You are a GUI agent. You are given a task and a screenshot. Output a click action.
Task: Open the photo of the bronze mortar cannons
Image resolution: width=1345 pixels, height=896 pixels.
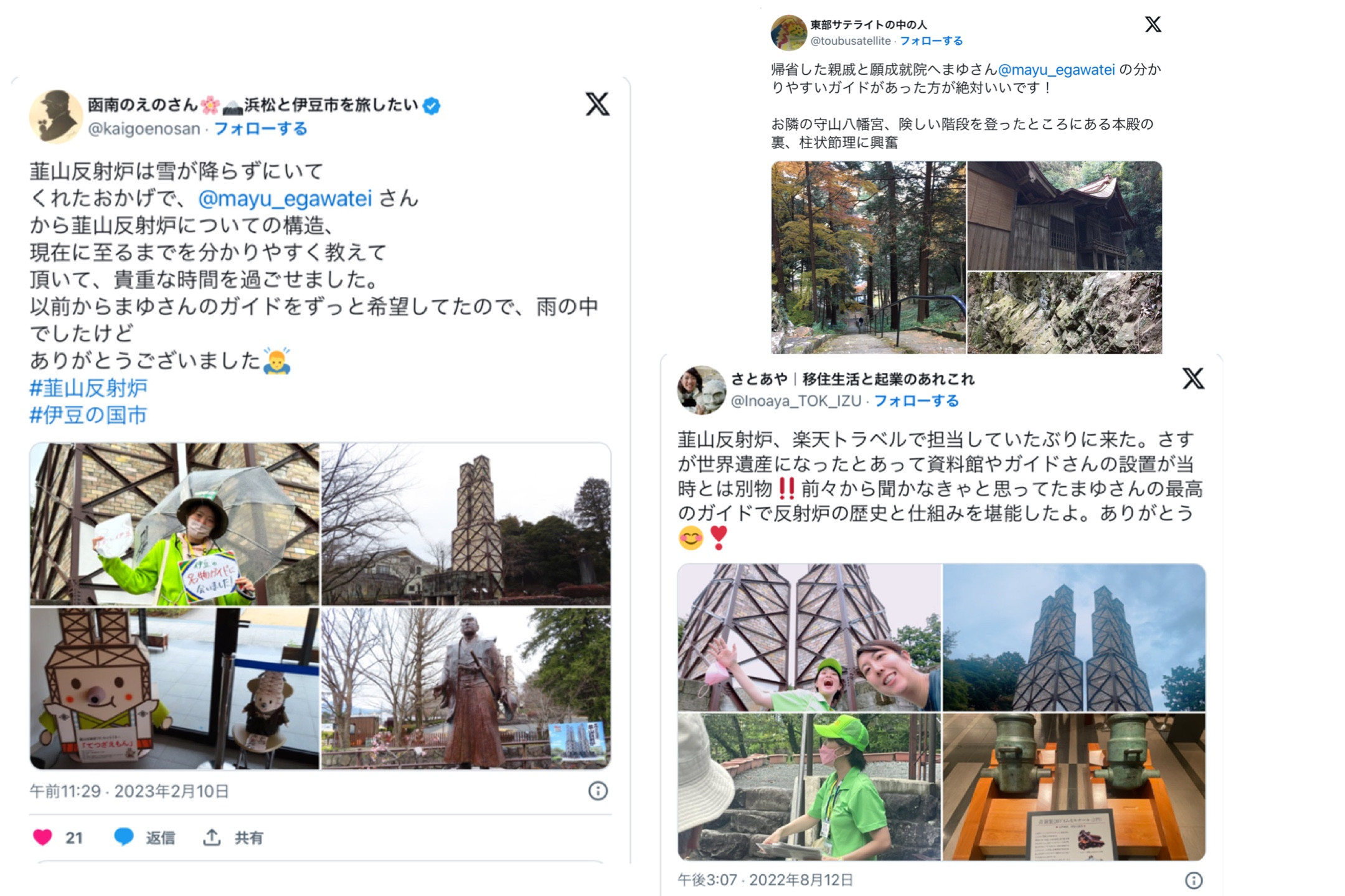click(1074, 787)
